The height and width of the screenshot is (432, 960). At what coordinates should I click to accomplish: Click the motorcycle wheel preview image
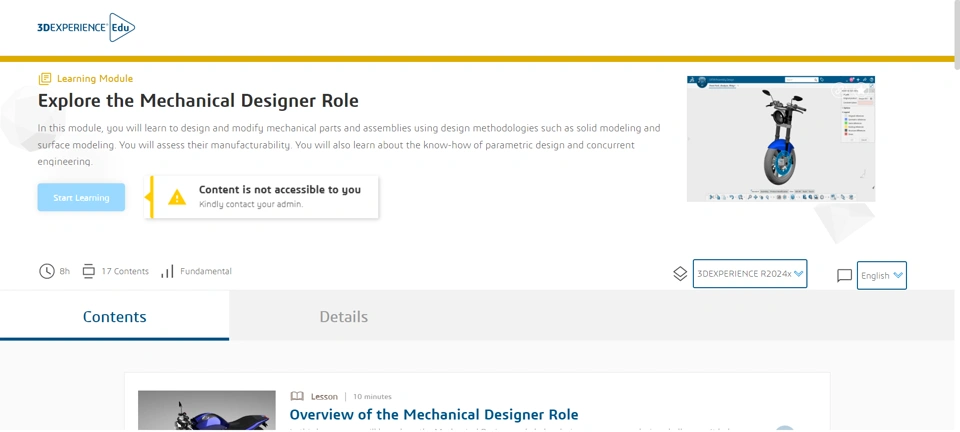[x=780, y=139]
